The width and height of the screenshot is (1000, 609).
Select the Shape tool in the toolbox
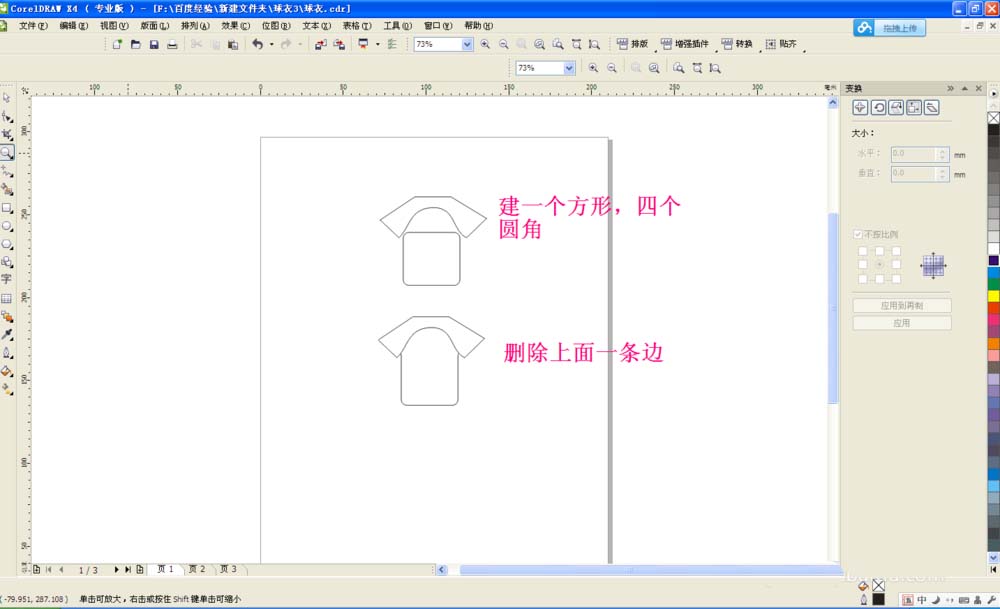click(x=8, y=116)
